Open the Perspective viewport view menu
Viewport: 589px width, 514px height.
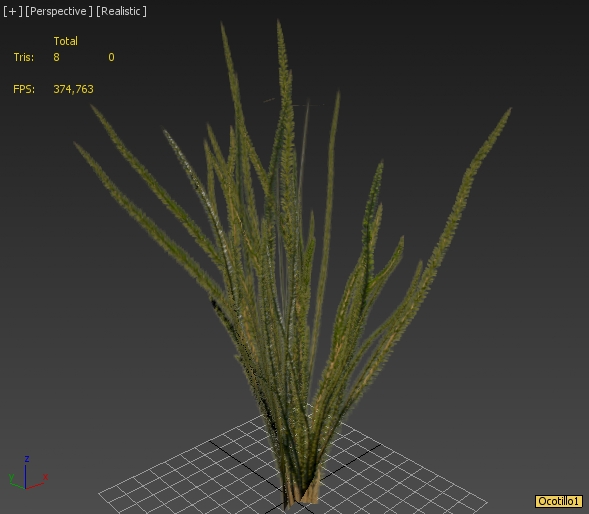coord(59,11)
